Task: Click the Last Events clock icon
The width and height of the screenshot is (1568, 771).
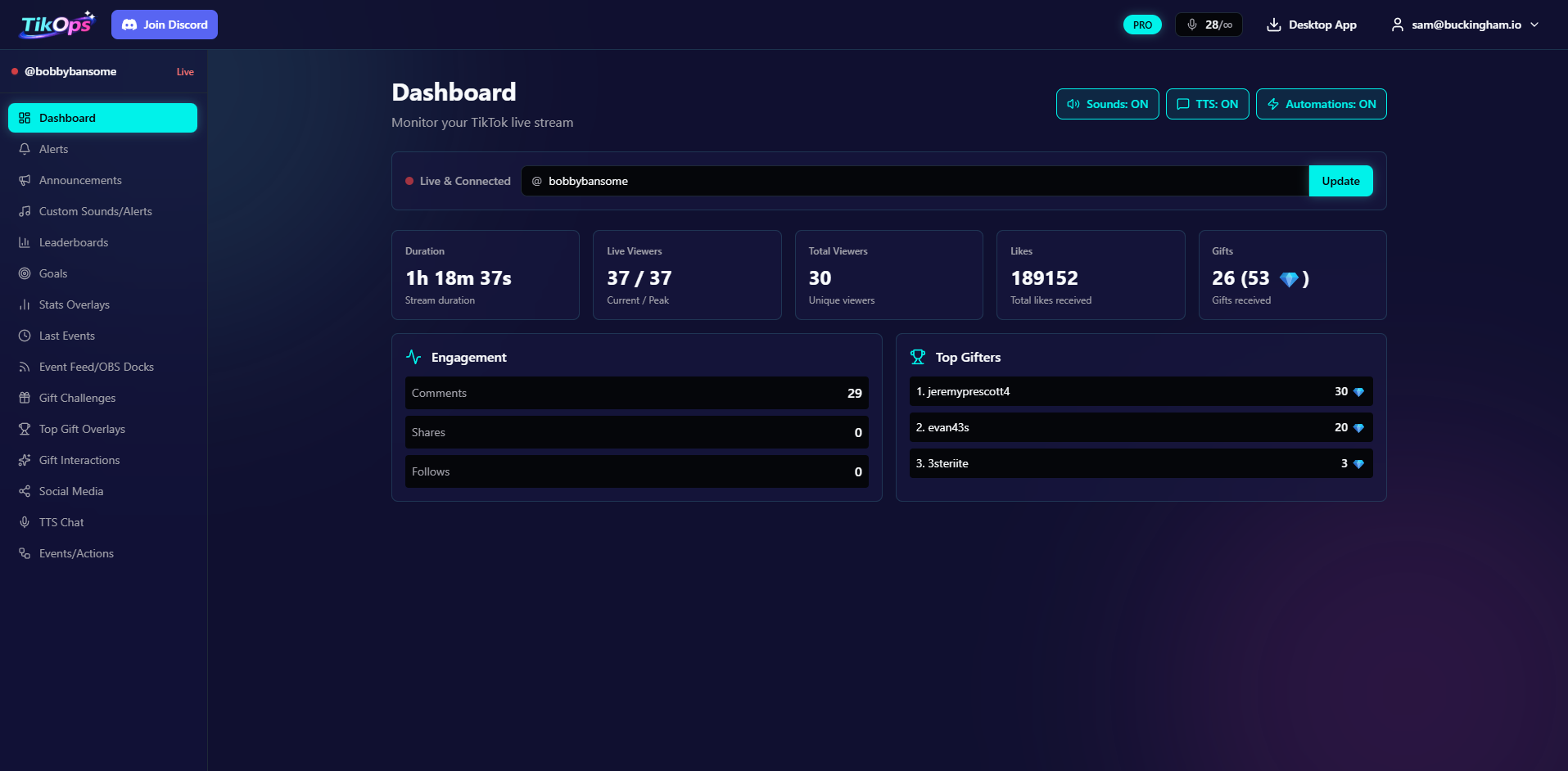Action: coord(25,336)
